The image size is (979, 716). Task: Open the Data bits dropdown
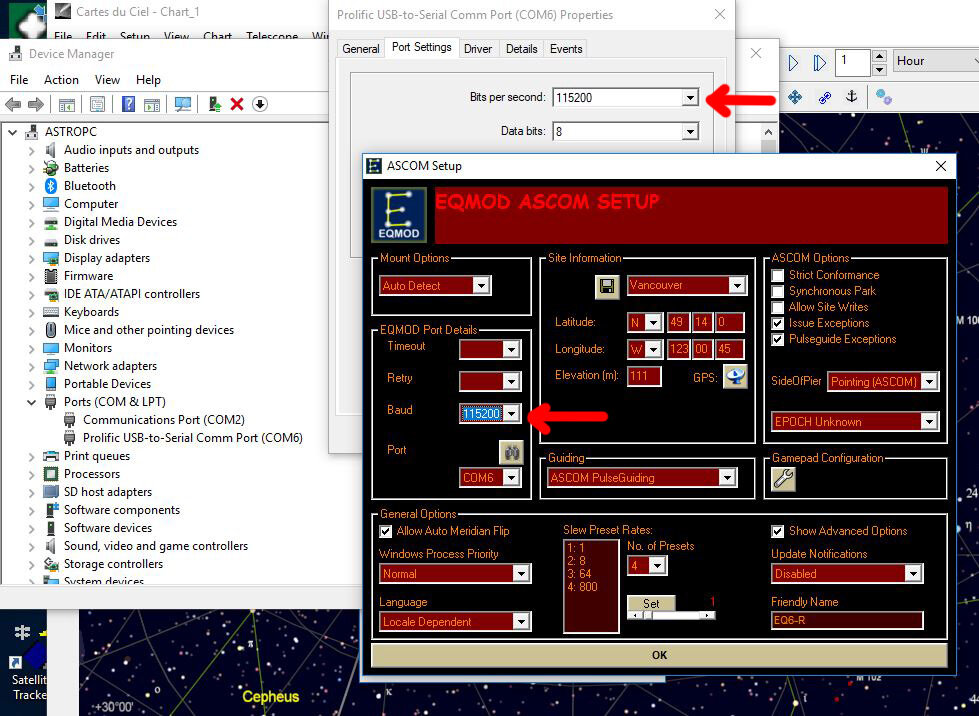pos(690,132)
